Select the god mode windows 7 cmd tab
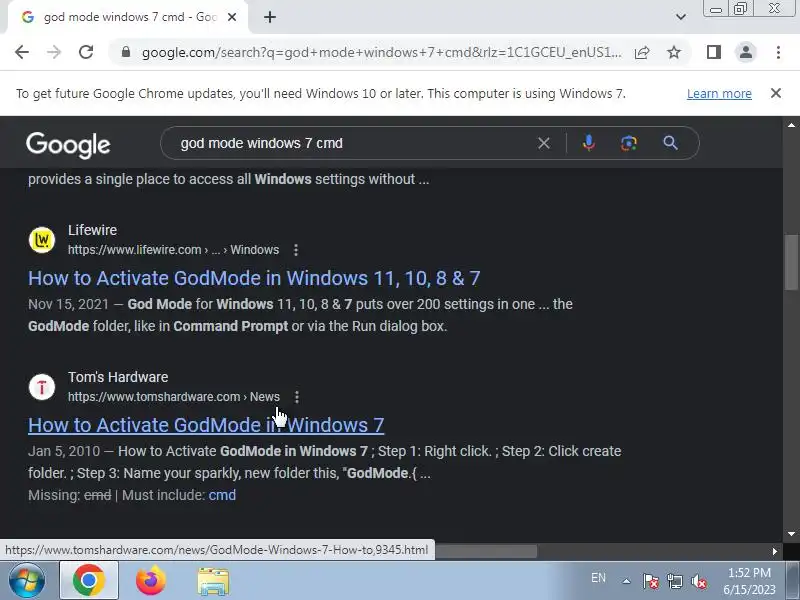The image size is (800, 600). click(x=129, y=17)
